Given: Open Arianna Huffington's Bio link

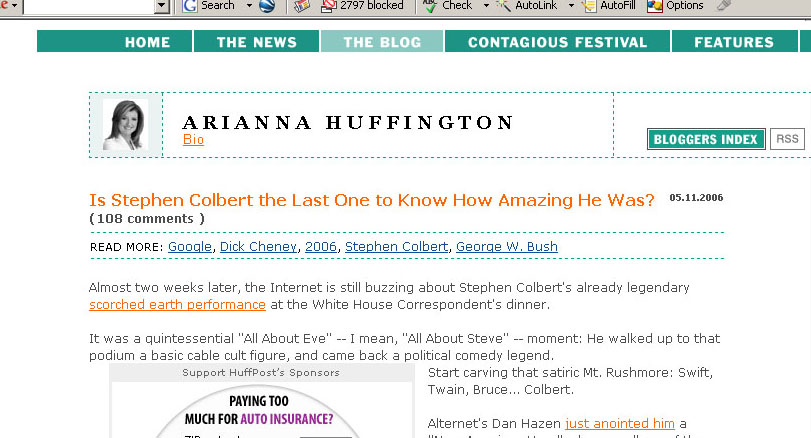Looking at the screenshot, I should 193,140.
